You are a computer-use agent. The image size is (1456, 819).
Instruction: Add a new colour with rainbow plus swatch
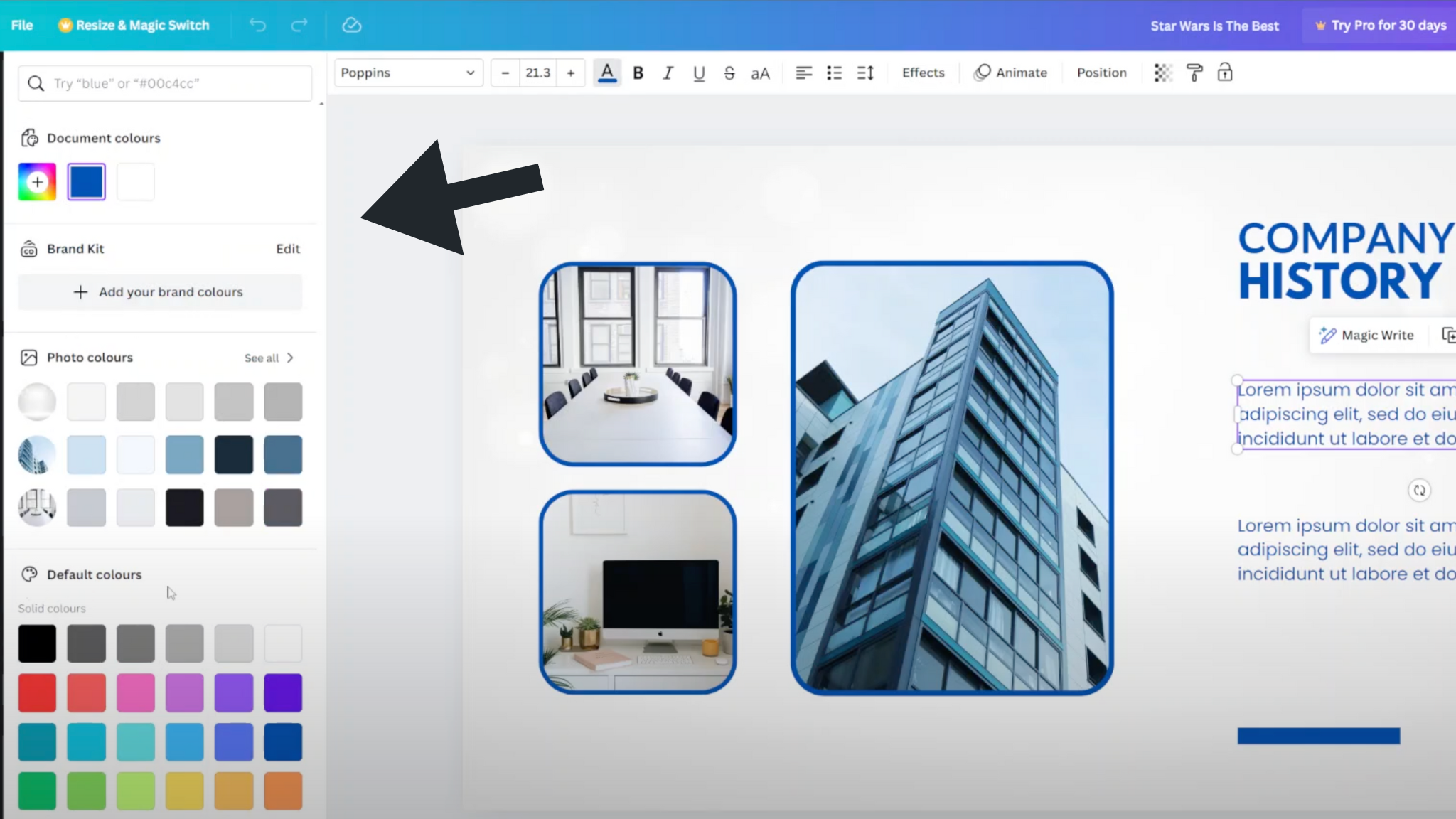(x=37, y=182)
